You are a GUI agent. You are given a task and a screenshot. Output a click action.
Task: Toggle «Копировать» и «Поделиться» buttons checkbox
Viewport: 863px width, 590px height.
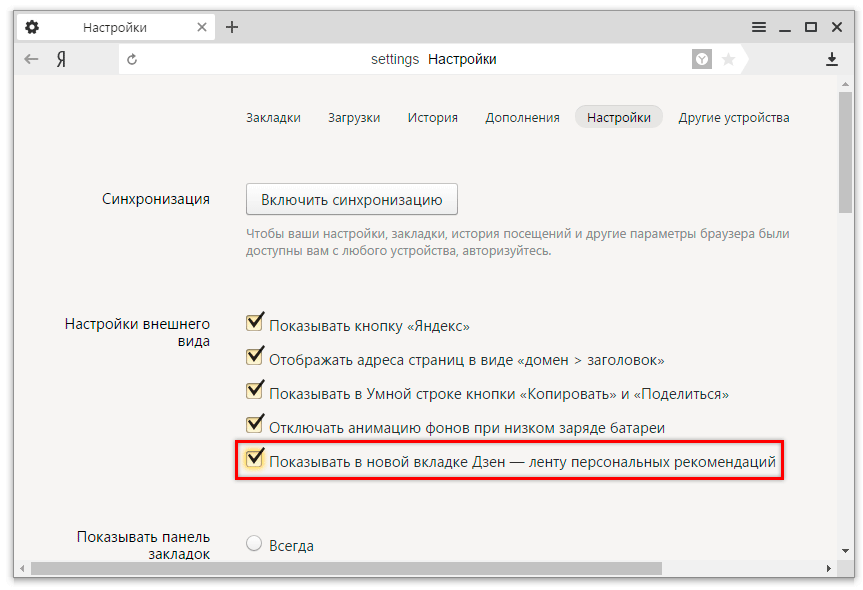(x=254, y=390)
